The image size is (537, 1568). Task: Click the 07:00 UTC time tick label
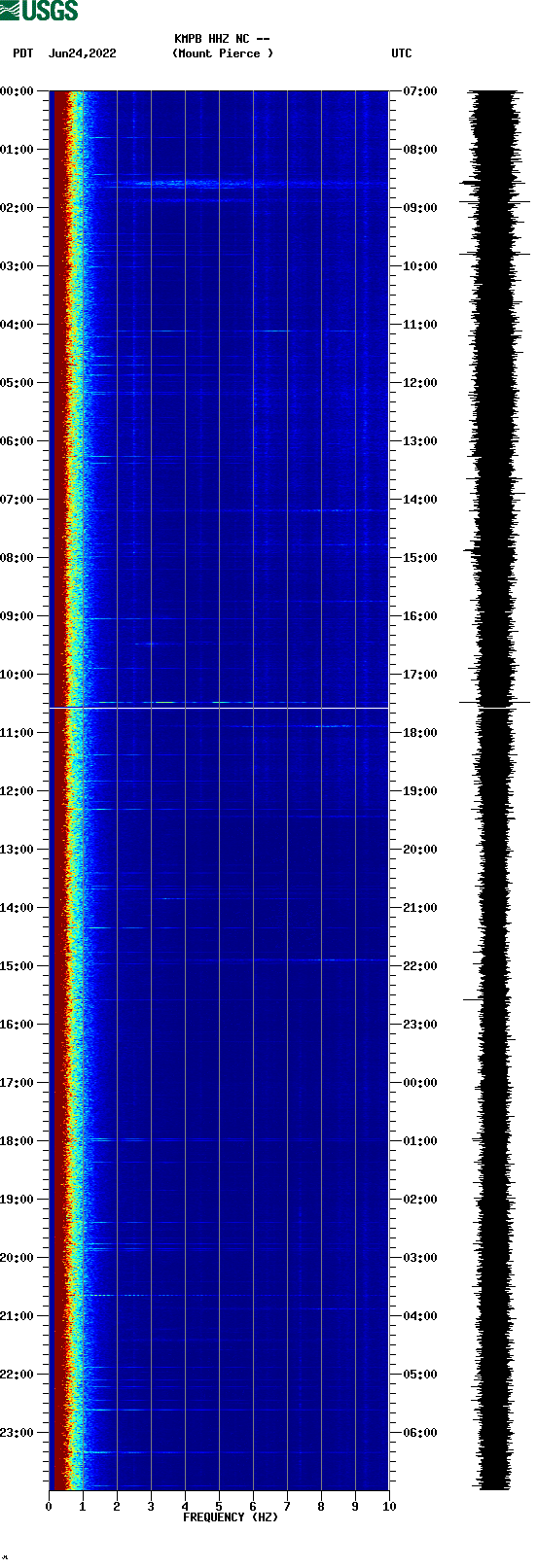420,91
